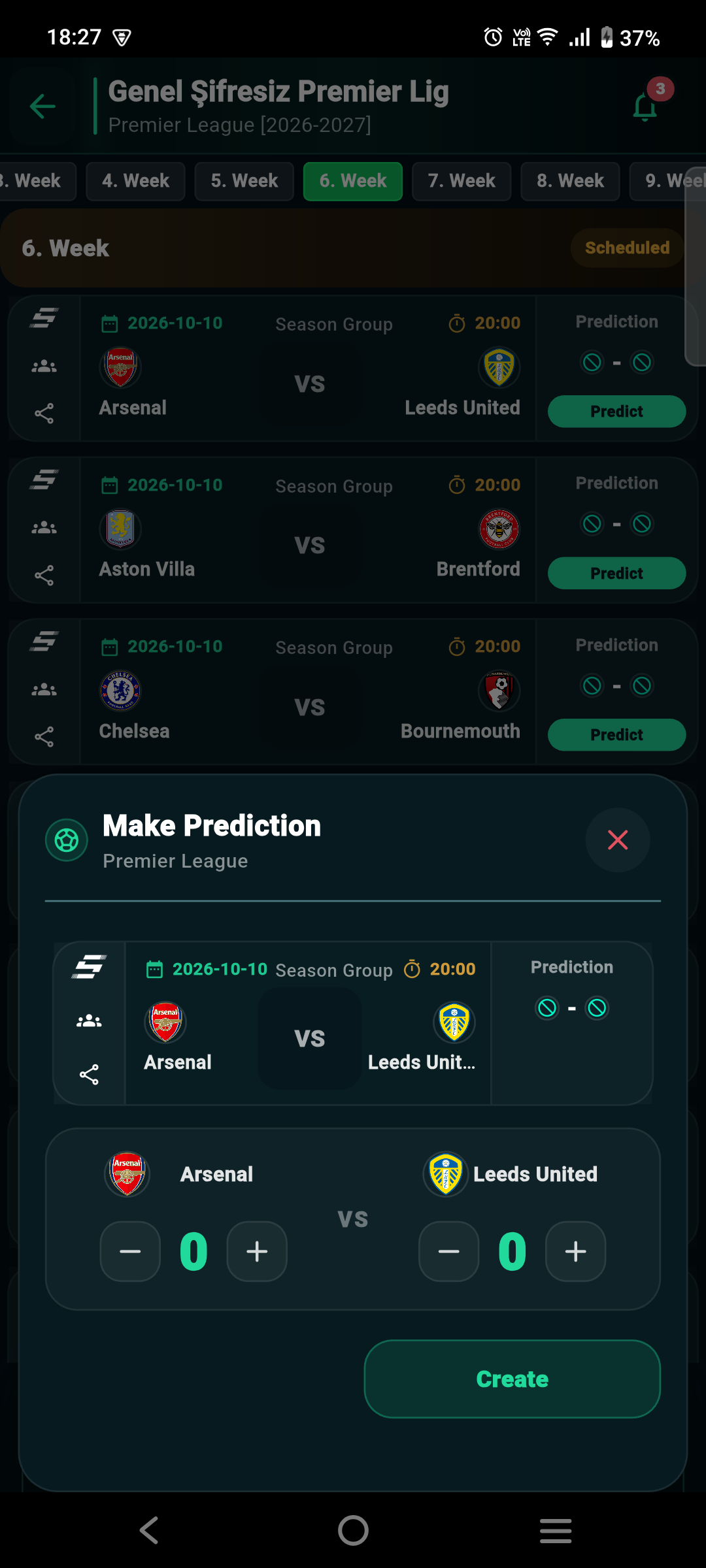Select the 4. Week tab
Image resolution: width=706 pixels, height=1568 pixels.
[x=136, y=181]
